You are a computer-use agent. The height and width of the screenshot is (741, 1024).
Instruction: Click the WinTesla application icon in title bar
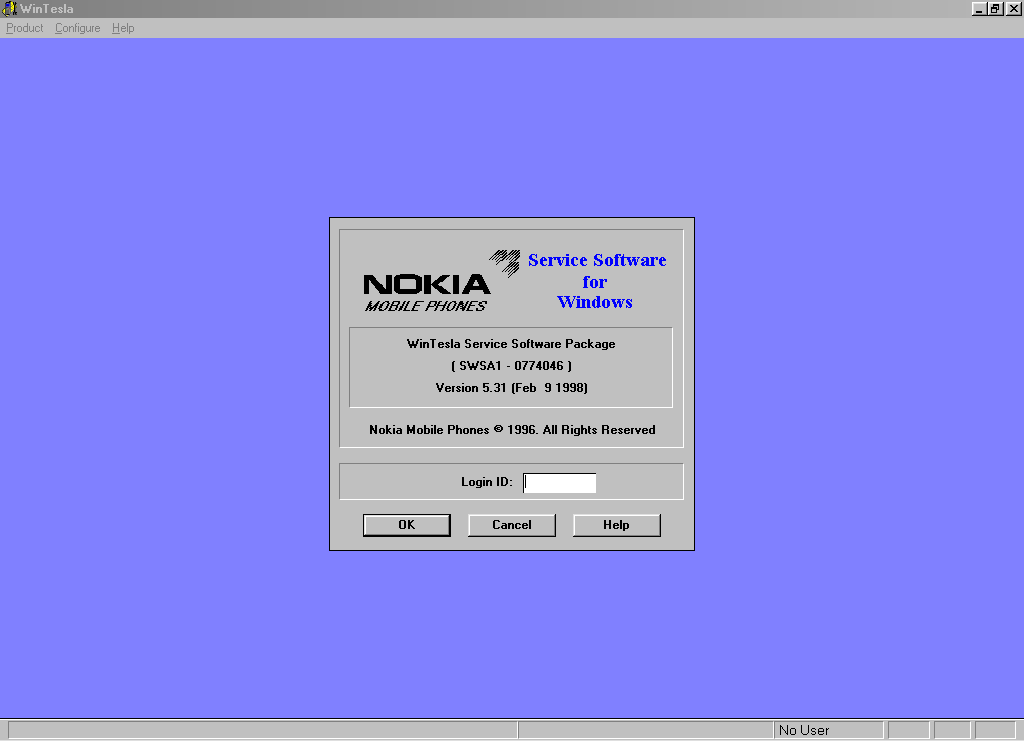10,8
